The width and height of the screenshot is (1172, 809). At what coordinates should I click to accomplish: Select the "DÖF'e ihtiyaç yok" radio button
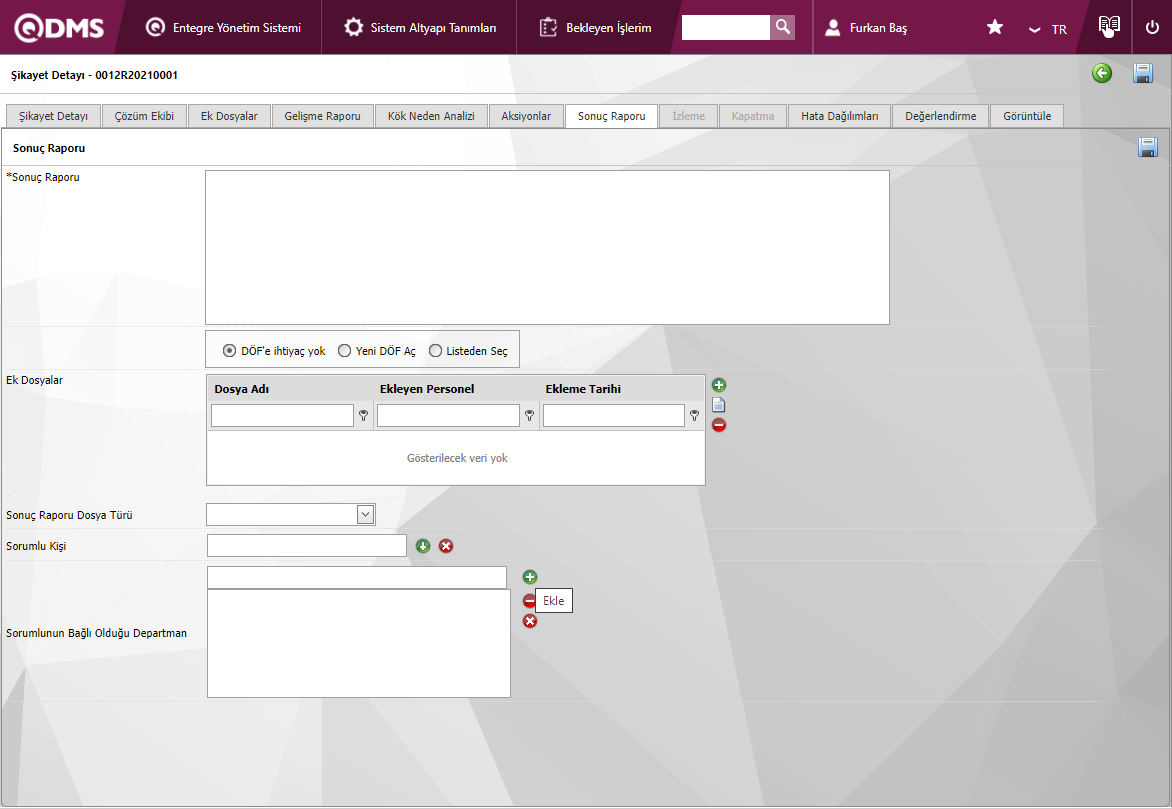click(x=230, y=351)
